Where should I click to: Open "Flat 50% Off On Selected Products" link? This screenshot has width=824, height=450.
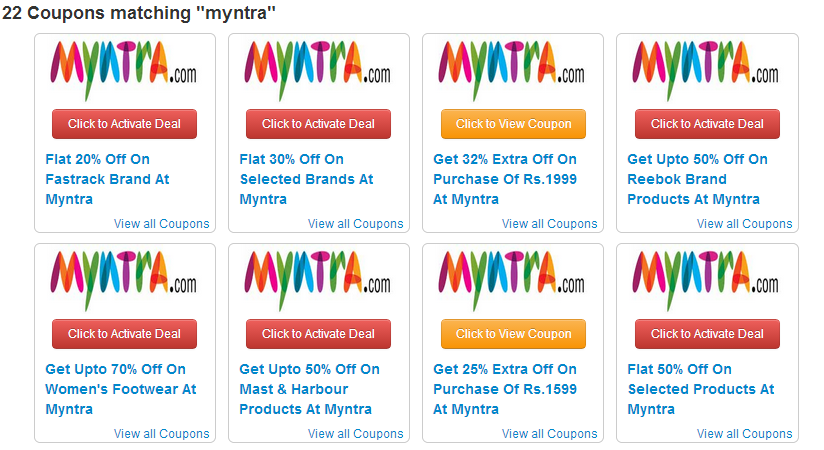[700, 389]
